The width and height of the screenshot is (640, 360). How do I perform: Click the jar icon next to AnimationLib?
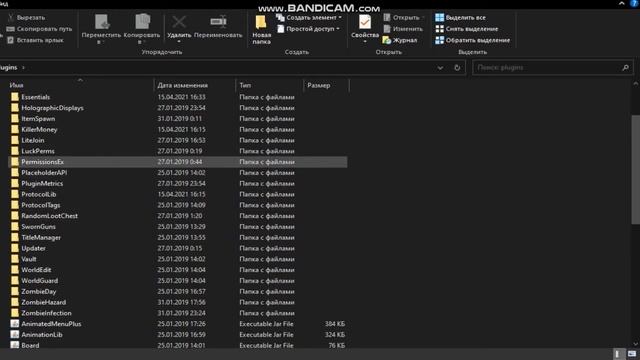(x=15, y=335)
